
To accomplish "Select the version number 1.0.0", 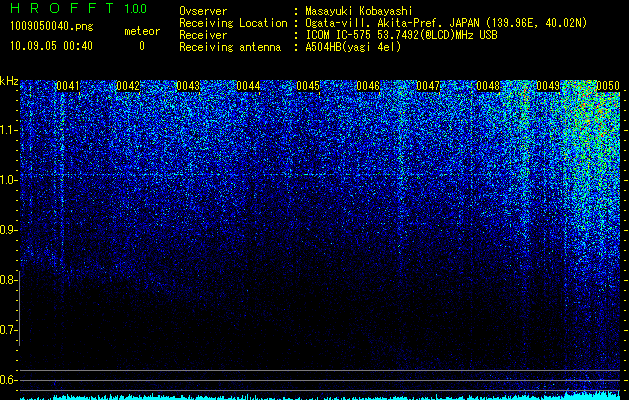I will click(136, 9).
